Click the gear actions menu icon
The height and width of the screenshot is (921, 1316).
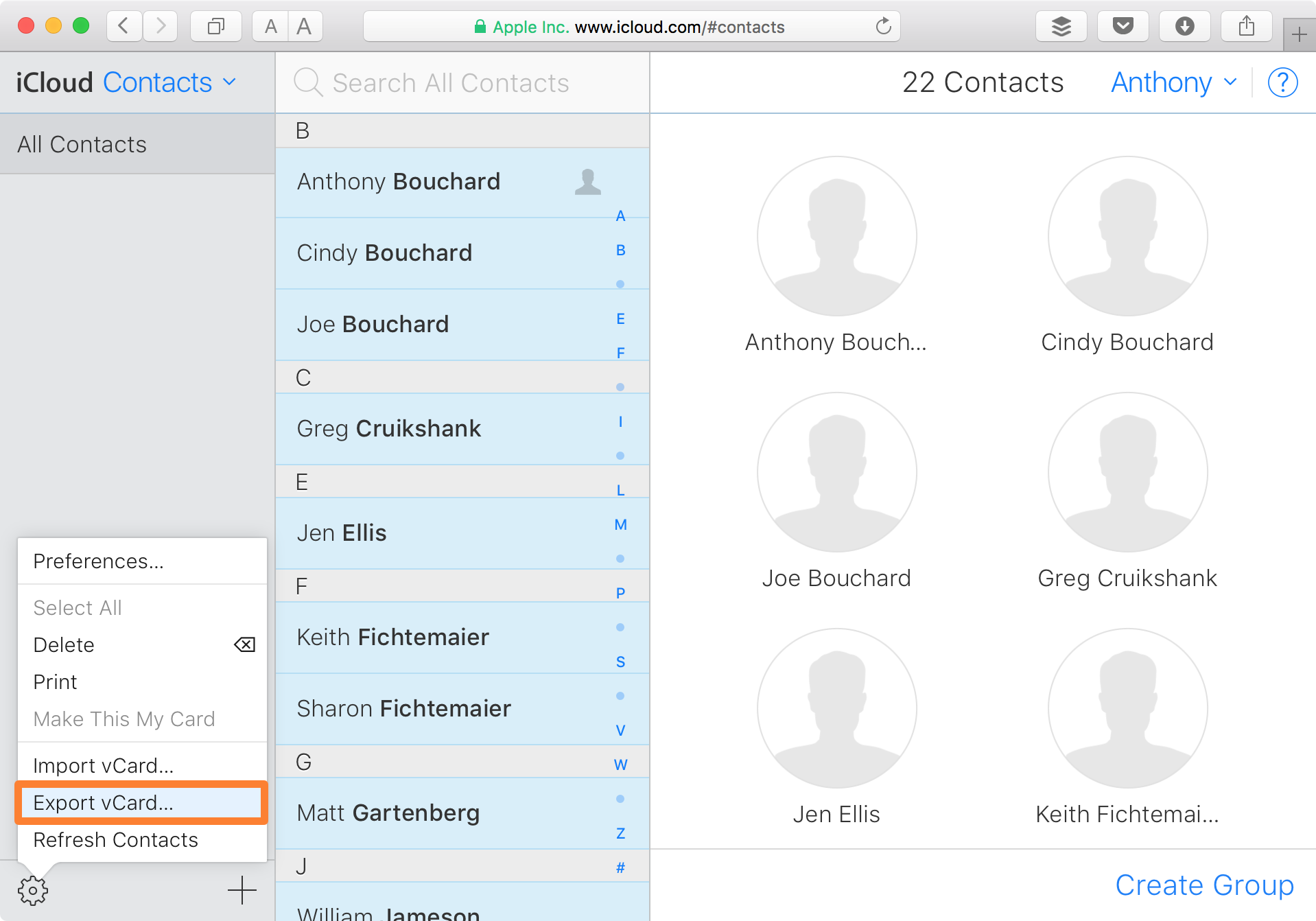coord(33,891)
